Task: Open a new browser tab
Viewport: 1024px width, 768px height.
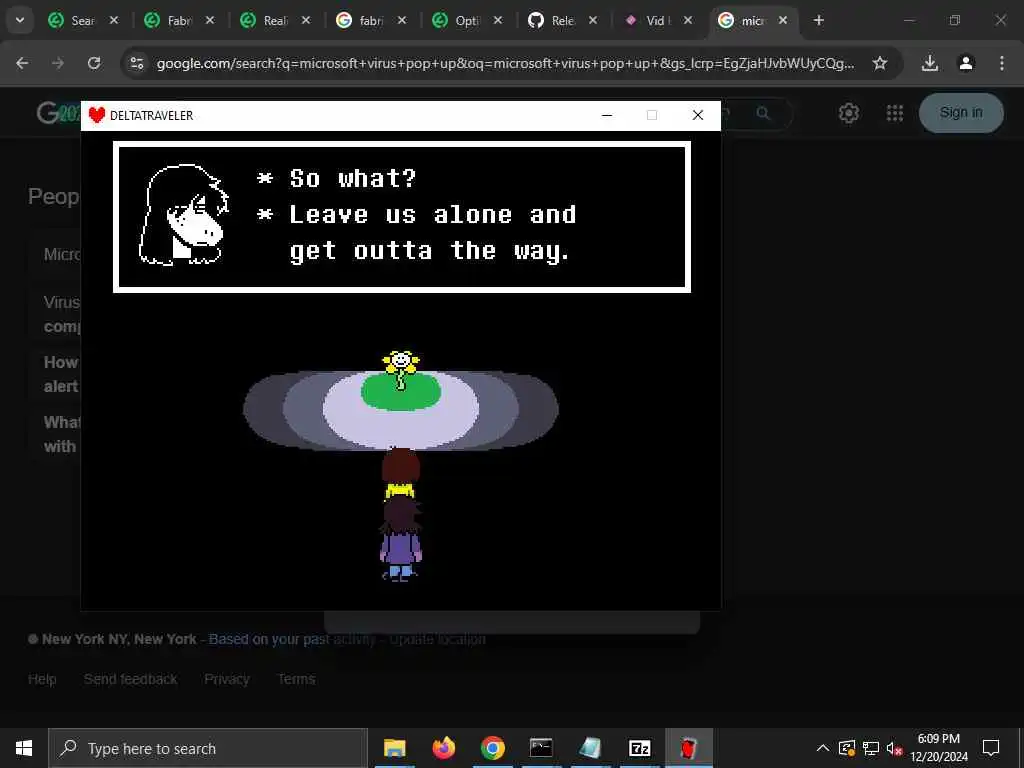Action: (x=818, y=20)
